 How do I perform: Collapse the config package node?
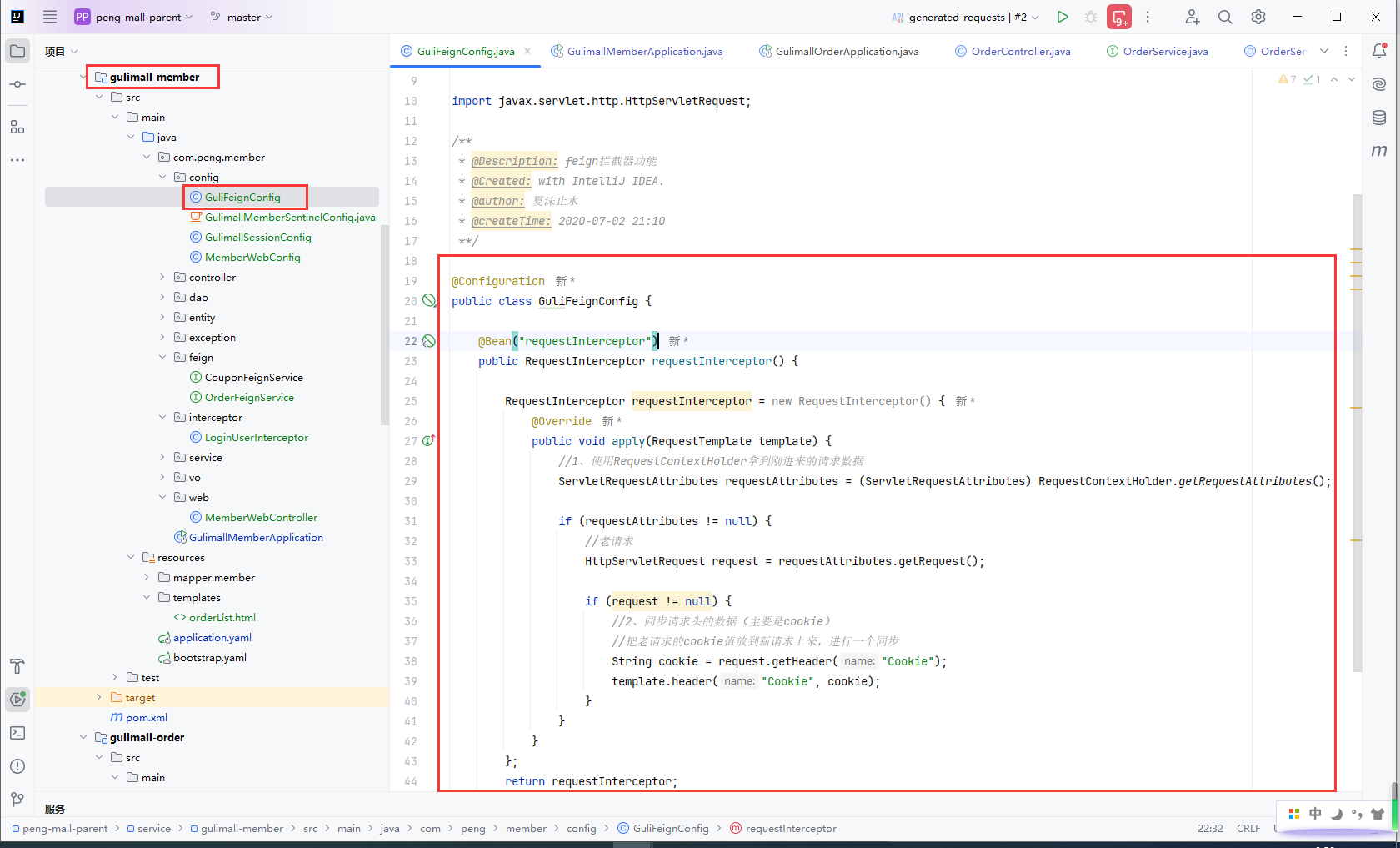tap(162, 177)
